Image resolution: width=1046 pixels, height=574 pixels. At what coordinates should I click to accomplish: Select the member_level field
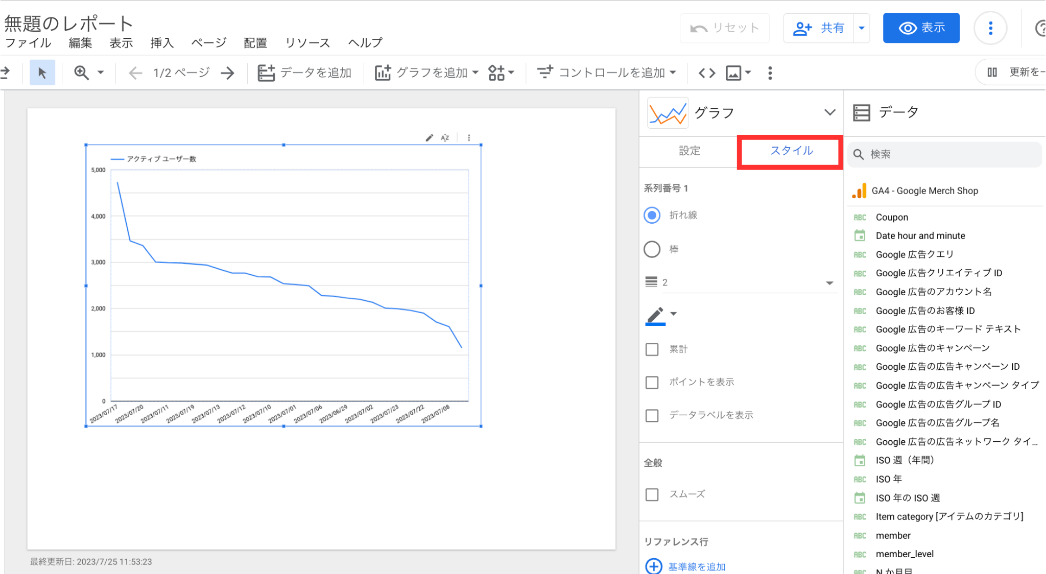tap(905, 554)
